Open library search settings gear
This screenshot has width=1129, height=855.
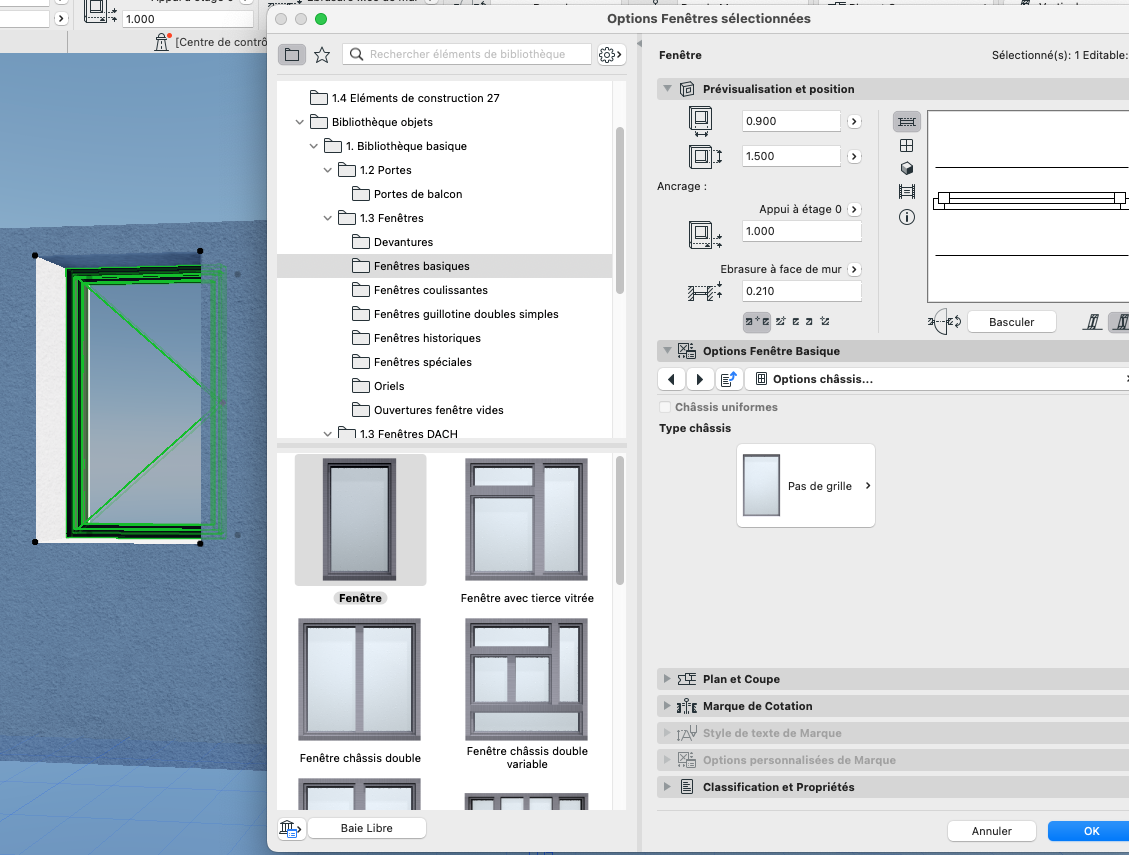611,55
